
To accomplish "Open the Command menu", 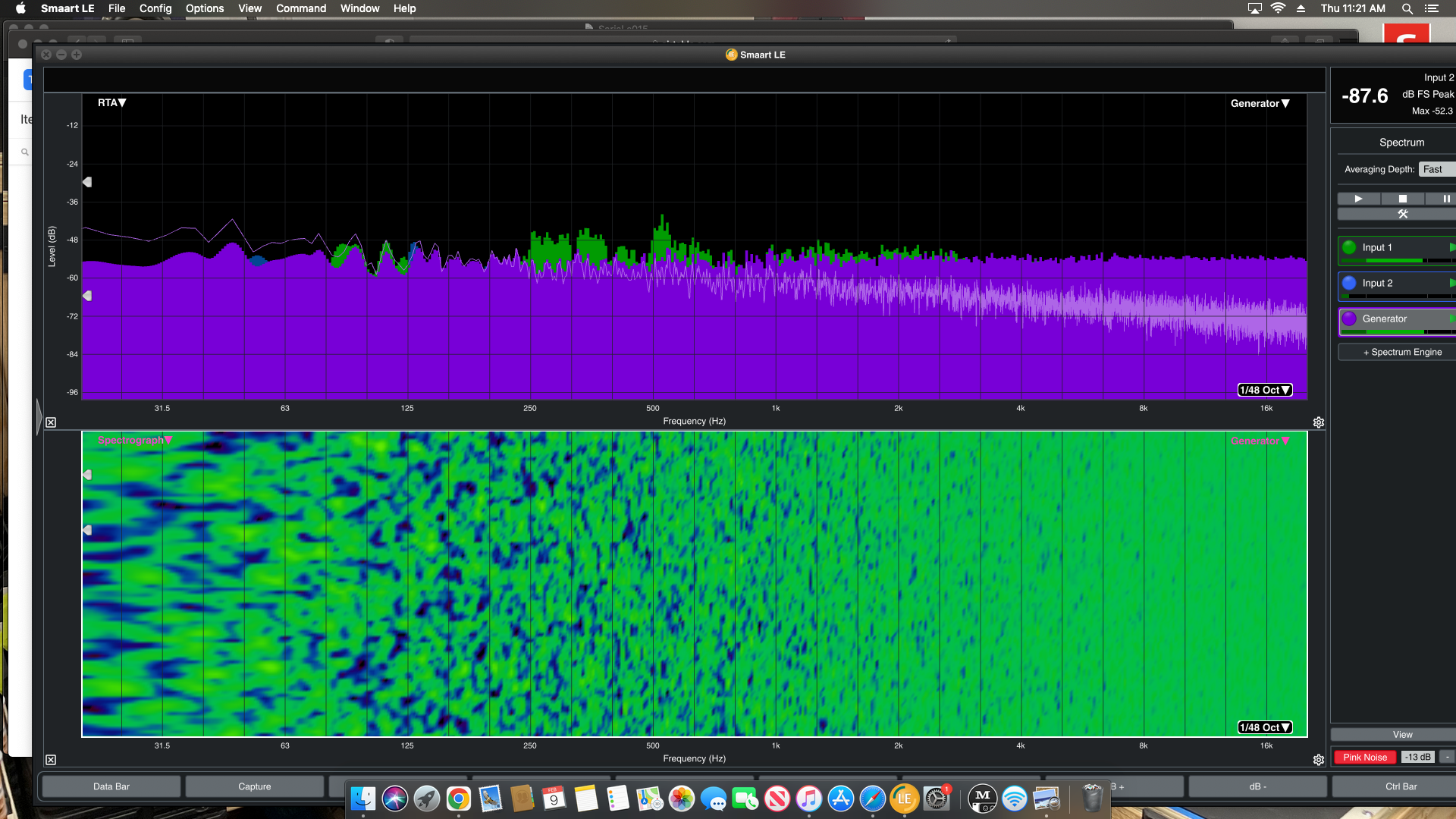I will pos(301,8).
